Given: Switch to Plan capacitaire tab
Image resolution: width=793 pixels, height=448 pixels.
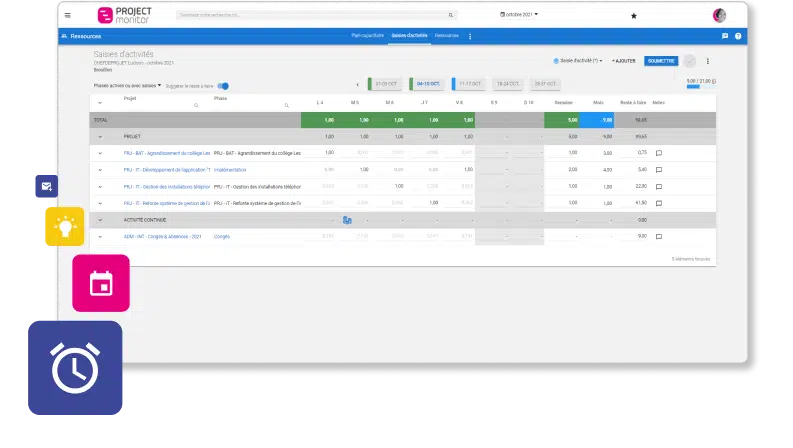Looking at the screenshot, I should click(x=368, y=35).
